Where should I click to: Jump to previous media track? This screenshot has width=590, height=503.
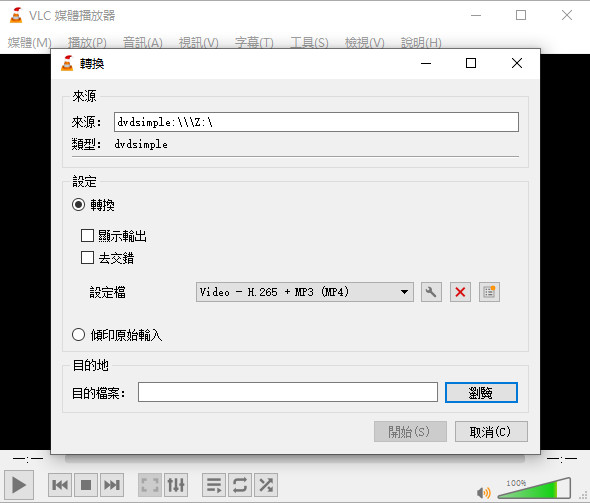point(60,485)
